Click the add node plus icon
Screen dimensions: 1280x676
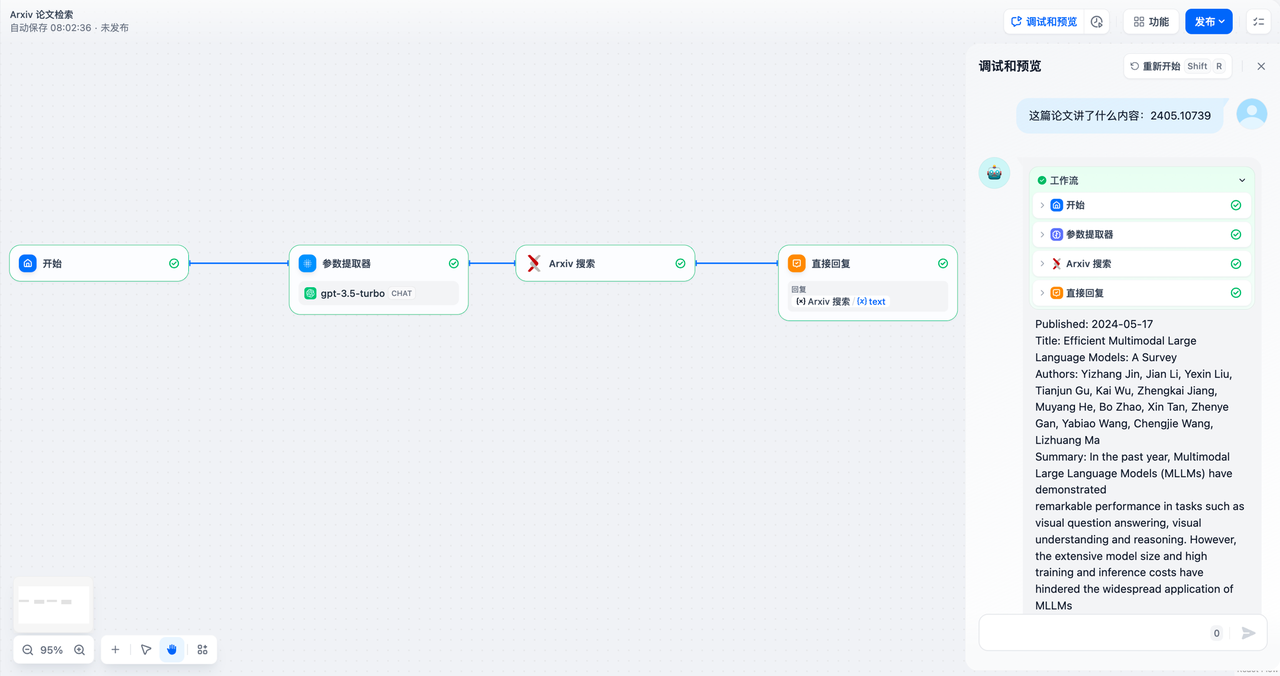click(x=115, y=649)
